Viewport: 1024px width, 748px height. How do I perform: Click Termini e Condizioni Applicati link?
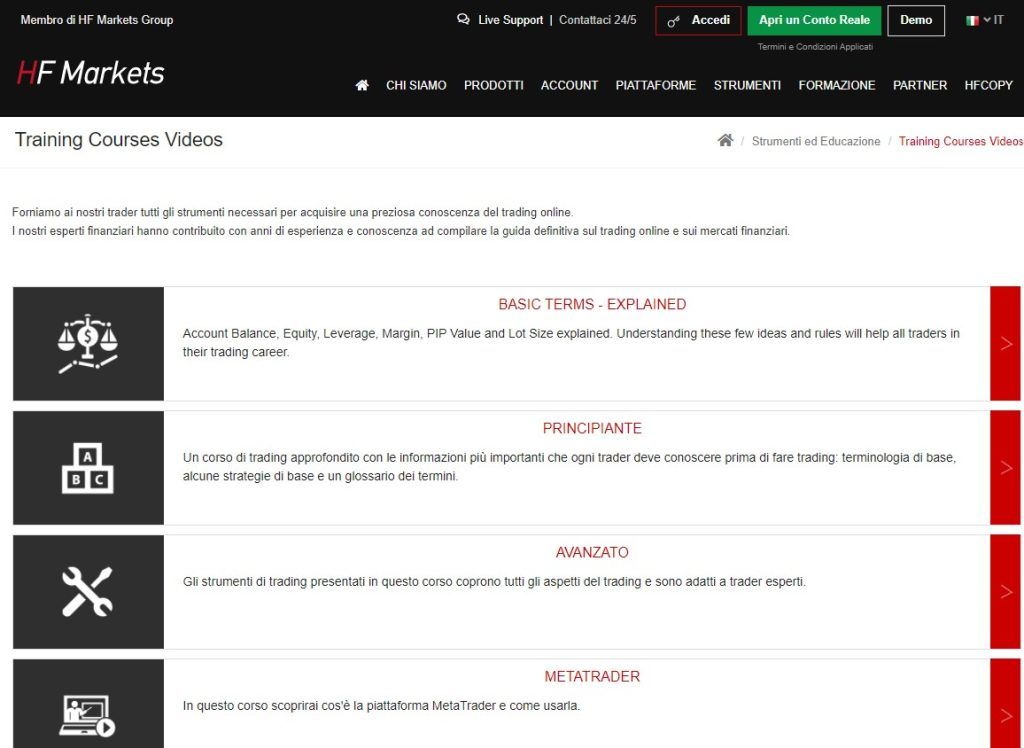pos(815,47)
